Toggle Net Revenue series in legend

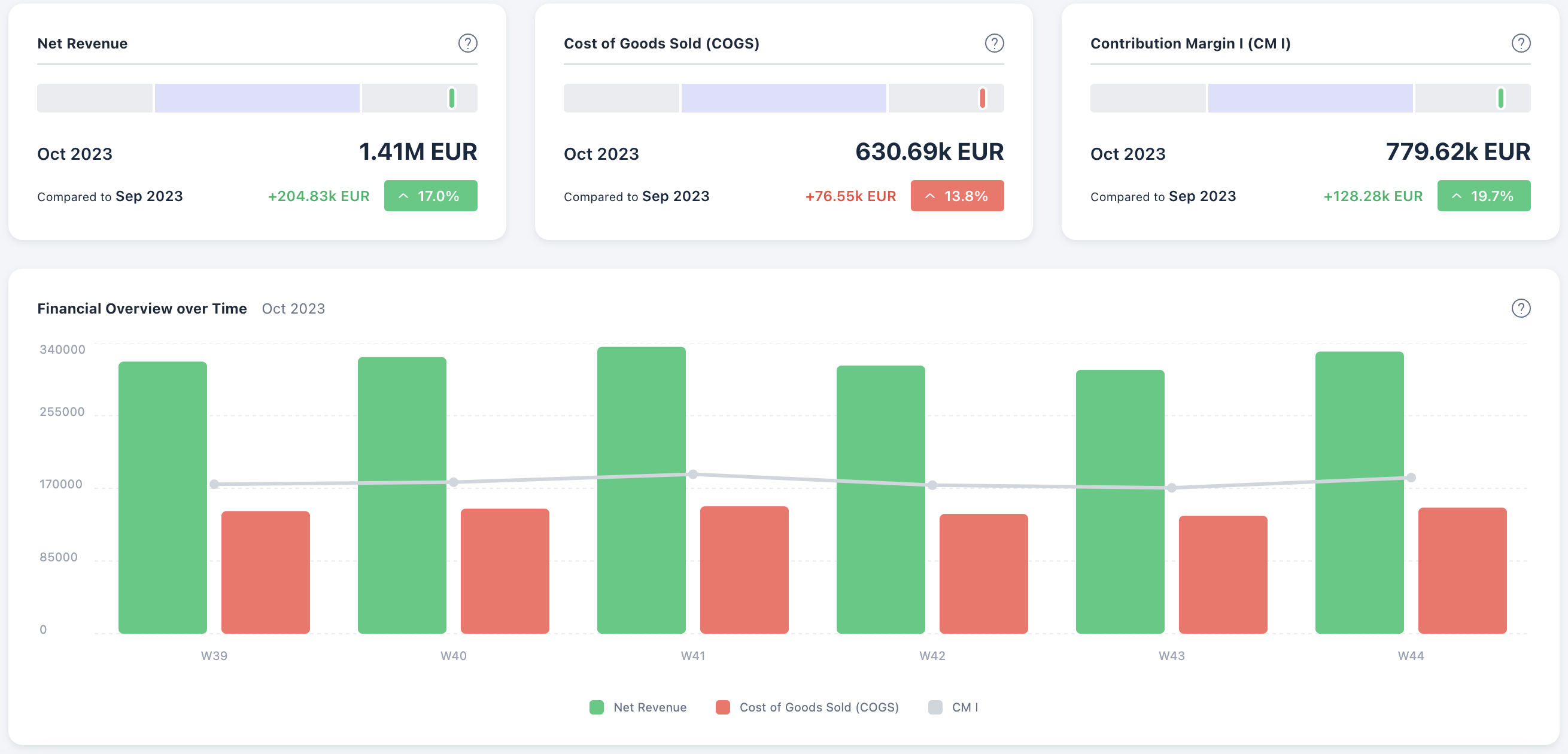click(638, 707)
